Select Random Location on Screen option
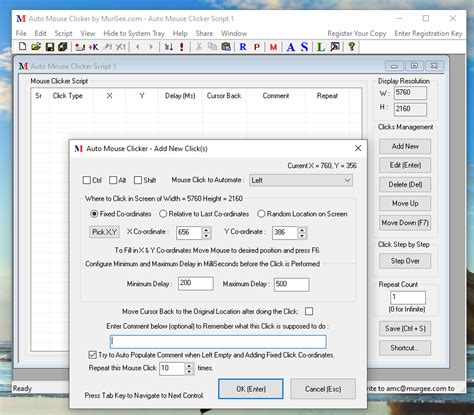The width and height of the screenshot is (474, 415). [x=261, y=214]
